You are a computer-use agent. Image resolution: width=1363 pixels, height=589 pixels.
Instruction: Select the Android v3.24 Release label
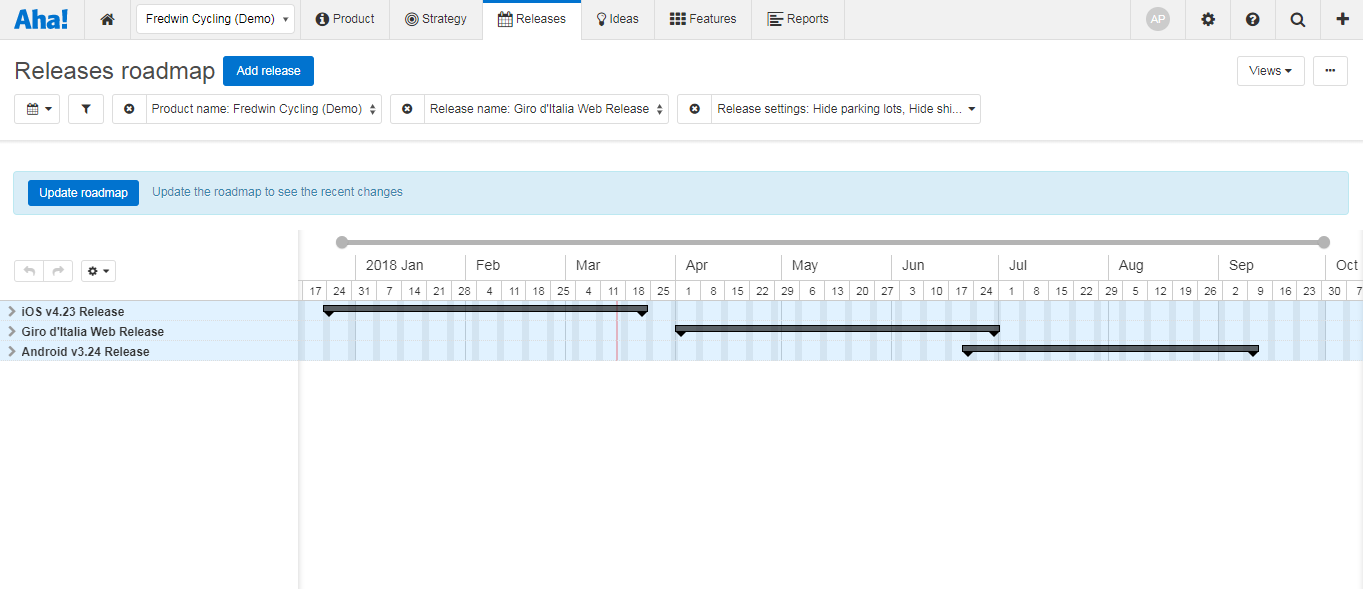(86, 352)
